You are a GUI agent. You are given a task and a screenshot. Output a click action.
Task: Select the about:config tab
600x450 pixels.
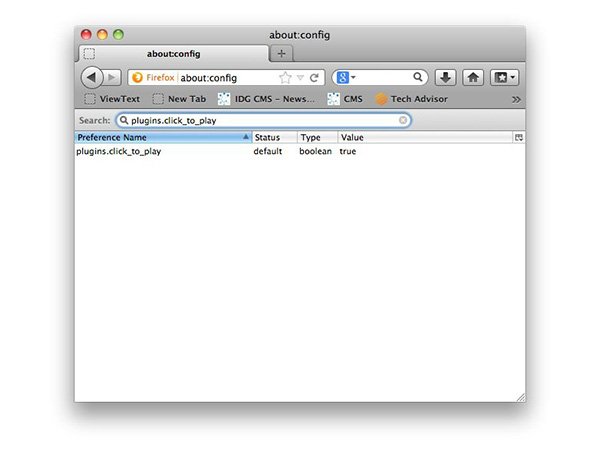coord(174,54)
